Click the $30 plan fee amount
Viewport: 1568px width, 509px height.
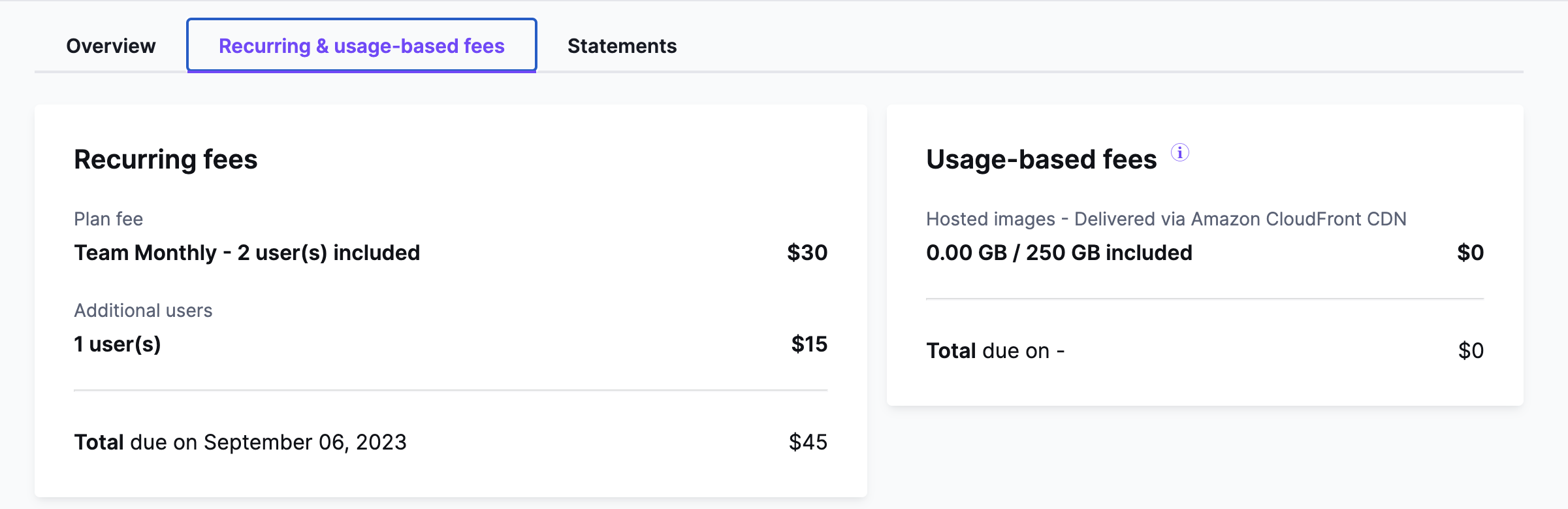pyautogui.click(x=807, y=253)
